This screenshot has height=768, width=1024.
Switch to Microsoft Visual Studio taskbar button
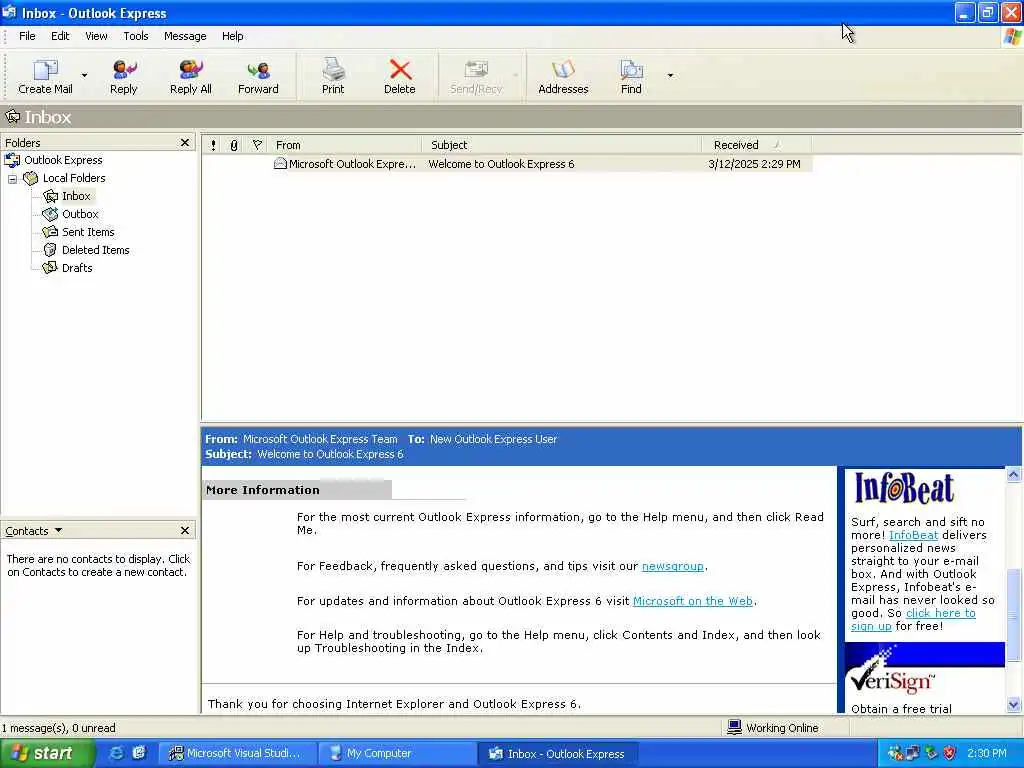pos(238,754)
